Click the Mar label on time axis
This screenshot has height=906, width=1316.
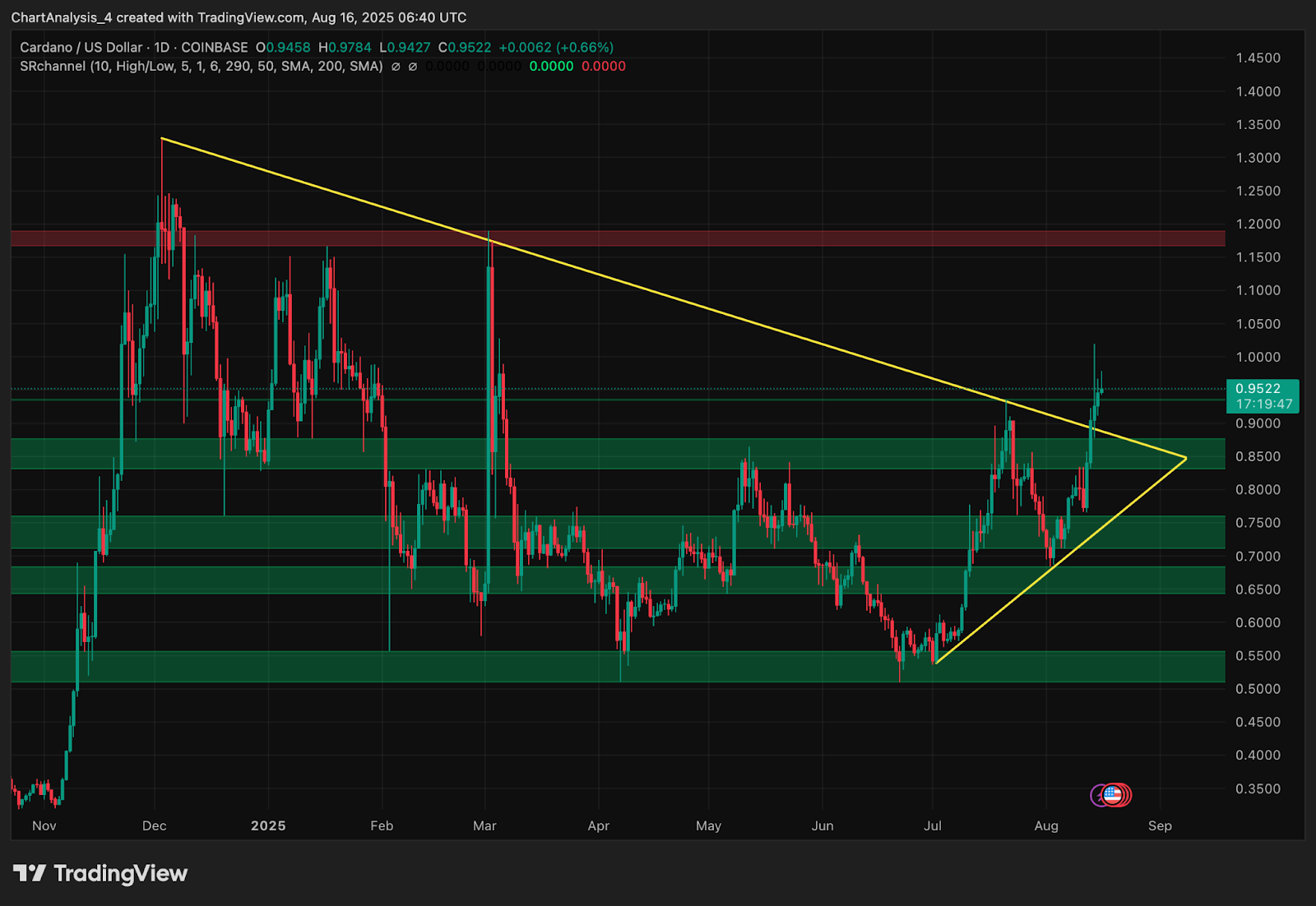(484, 825)
